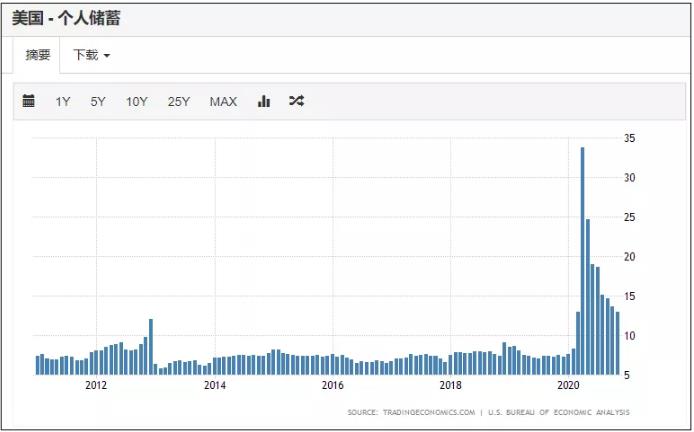Select the late-2012 spike bar
The height and width of the screenshot is (432, 694).
[151, 346]
